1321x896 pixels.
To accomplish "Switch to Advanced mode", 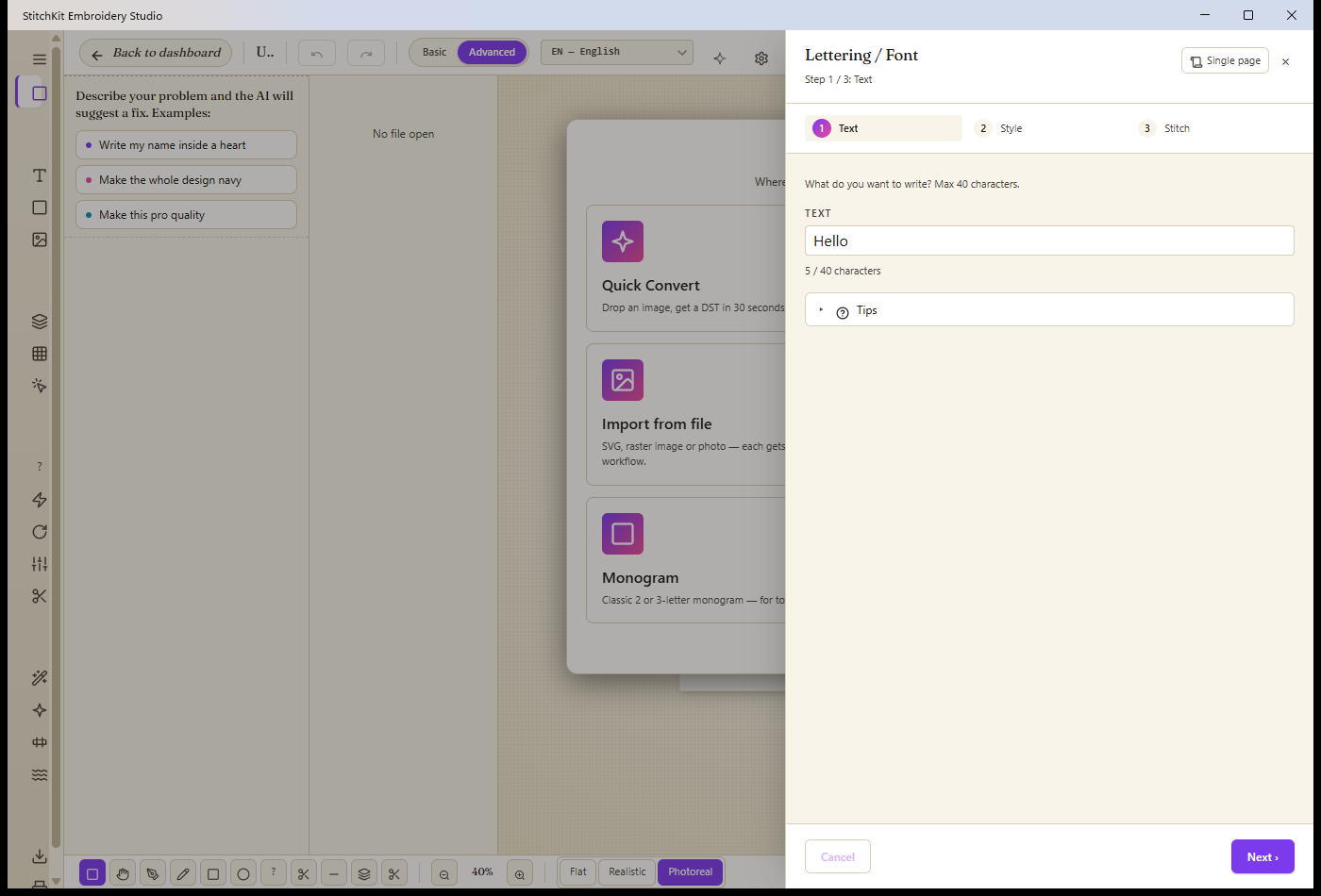I will [492, 52].
